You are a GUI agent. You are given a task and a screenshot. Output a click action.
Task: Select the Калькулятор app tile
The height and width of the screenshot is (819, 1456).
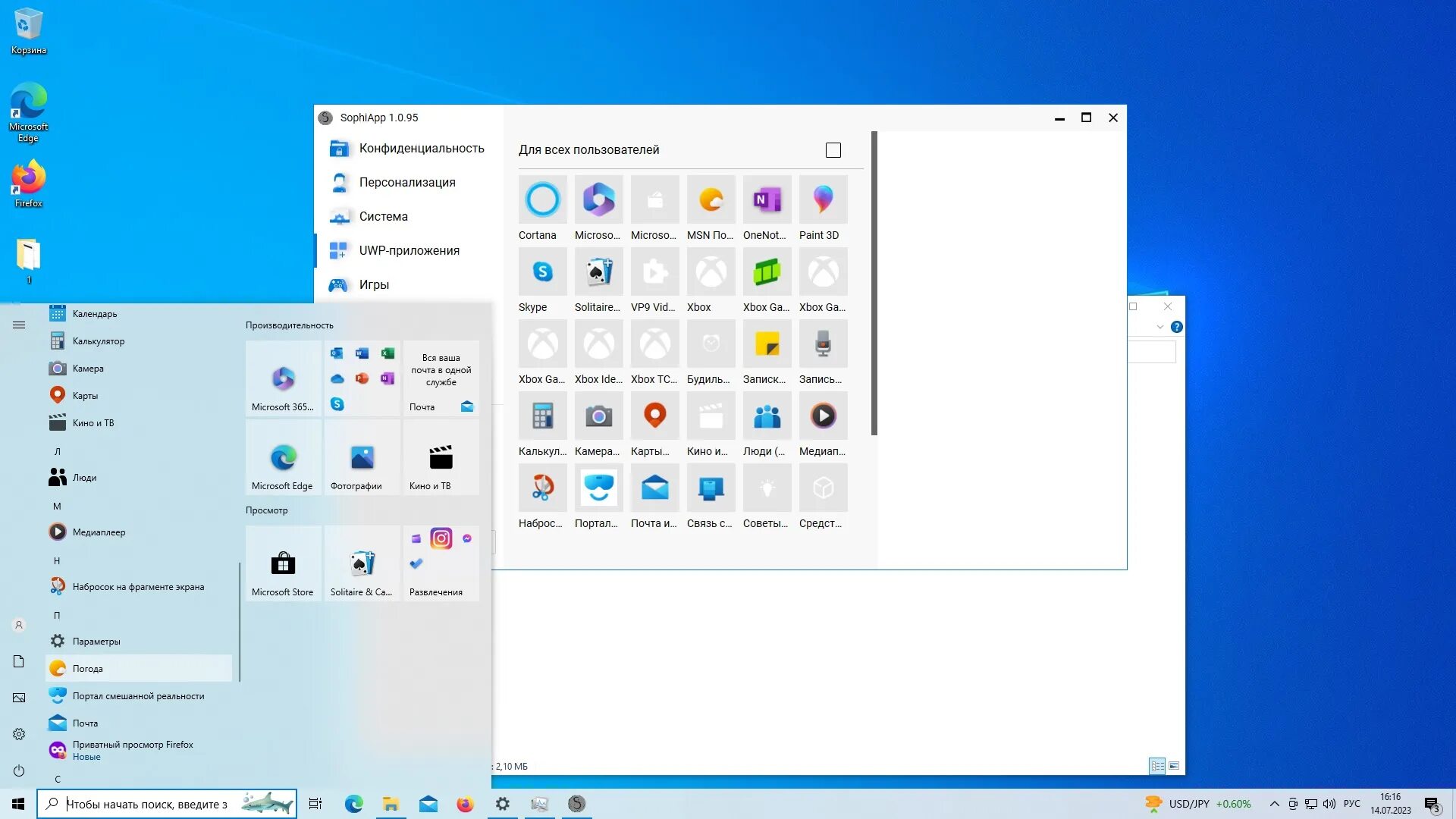(x=541, y=416)
